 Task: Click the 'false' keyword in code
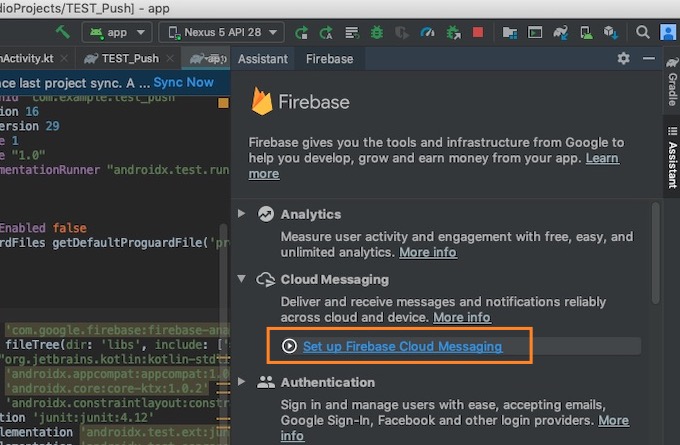pos(69,228)
